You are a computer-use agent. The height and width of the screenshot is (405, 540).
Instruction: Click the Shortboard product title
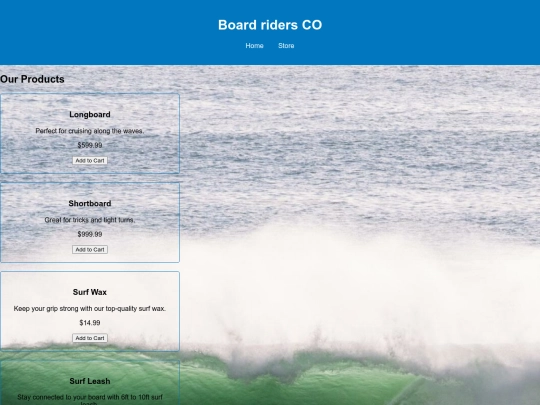[x=90, y=204]
